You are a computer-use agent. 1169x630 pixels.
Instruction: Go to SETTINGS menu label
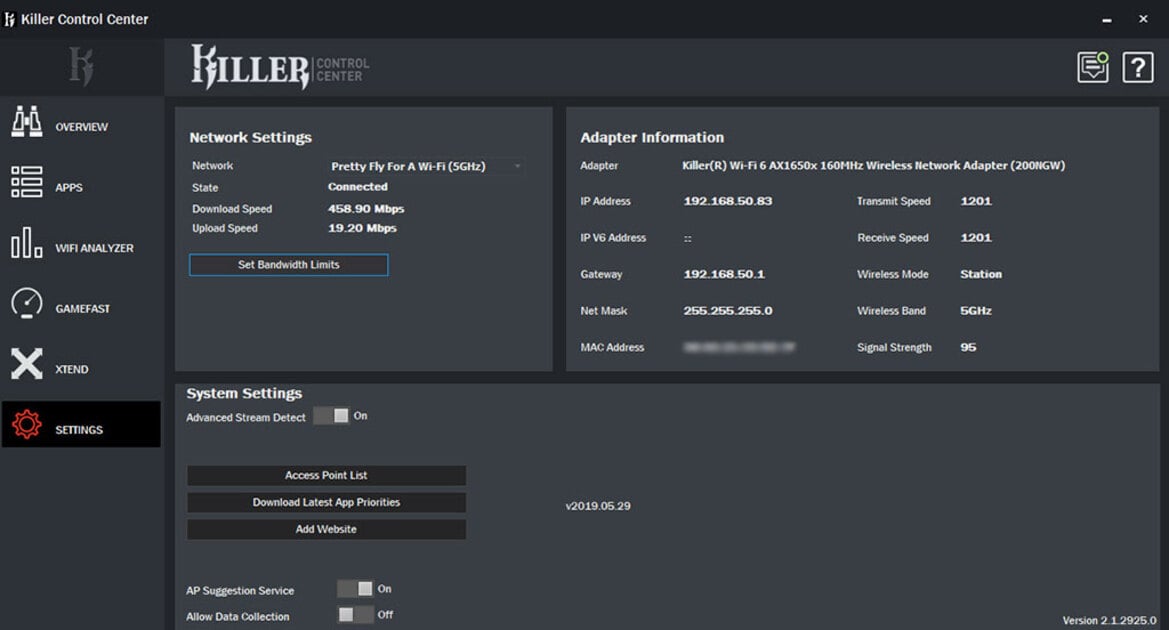79,430
